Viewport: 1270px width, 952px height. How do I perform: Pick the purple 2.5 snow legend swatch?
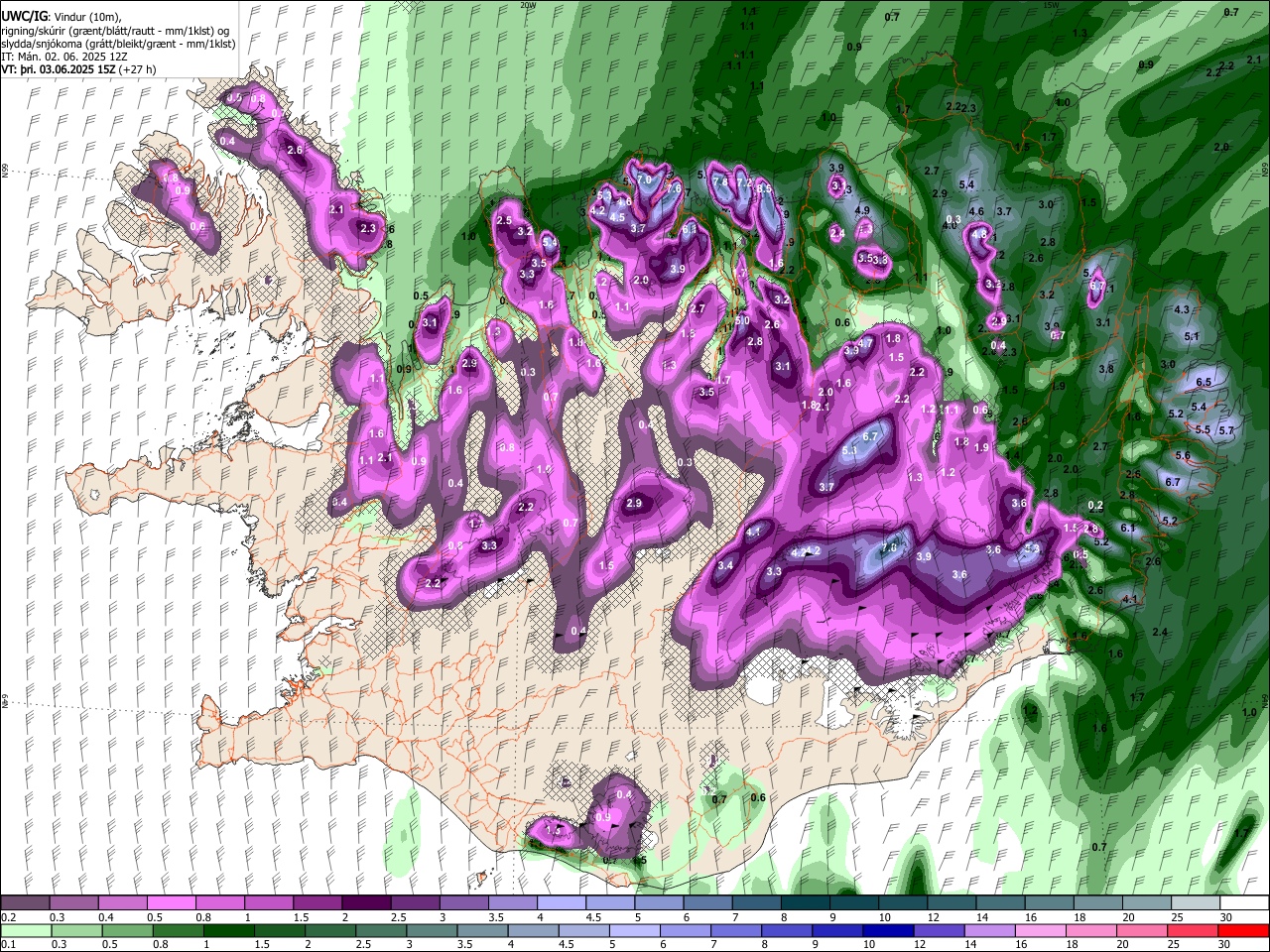[415, 903]
